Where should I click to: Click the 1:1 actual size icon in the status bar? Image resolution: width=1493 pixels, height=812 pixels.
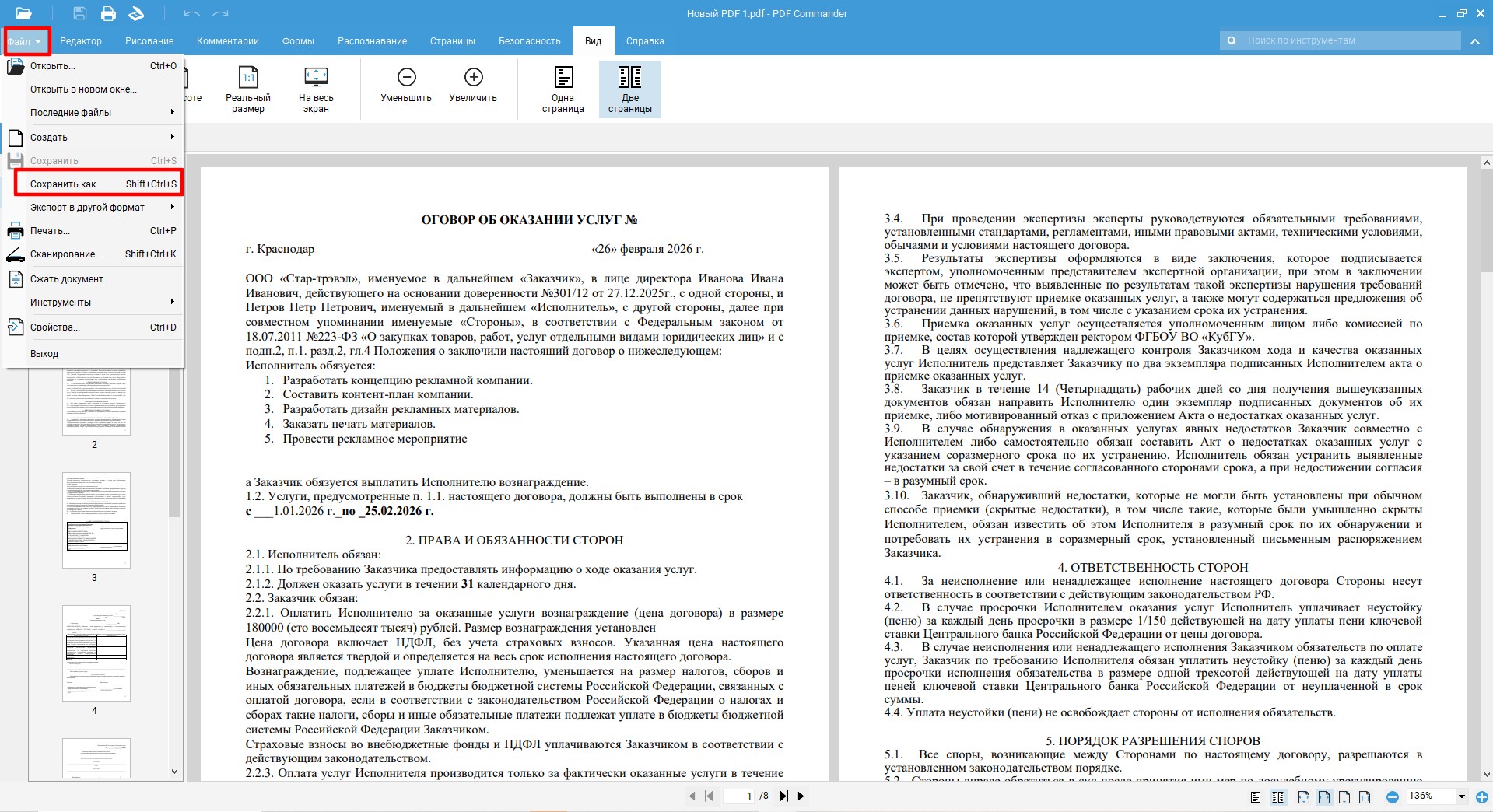[x=1365, y=796]
